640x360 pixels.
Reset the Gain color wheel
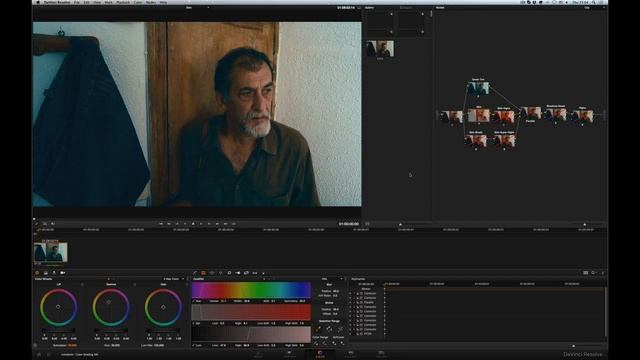click(x=187, y=284)
